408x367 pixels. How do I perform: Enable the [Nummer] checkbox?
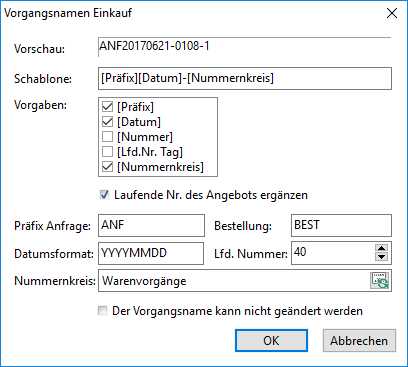click(107, 137)
